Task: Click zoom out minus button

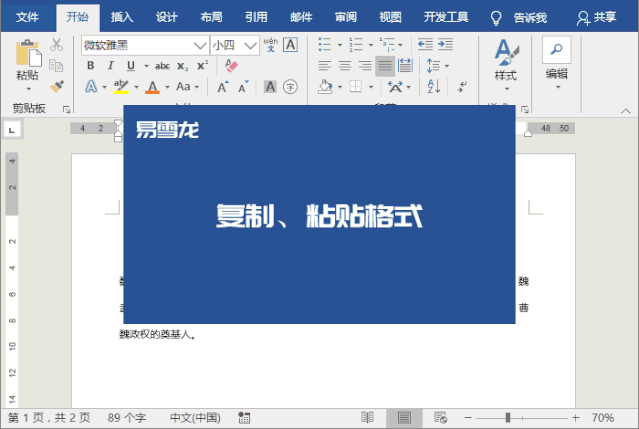Action: (x=468, y=418)
